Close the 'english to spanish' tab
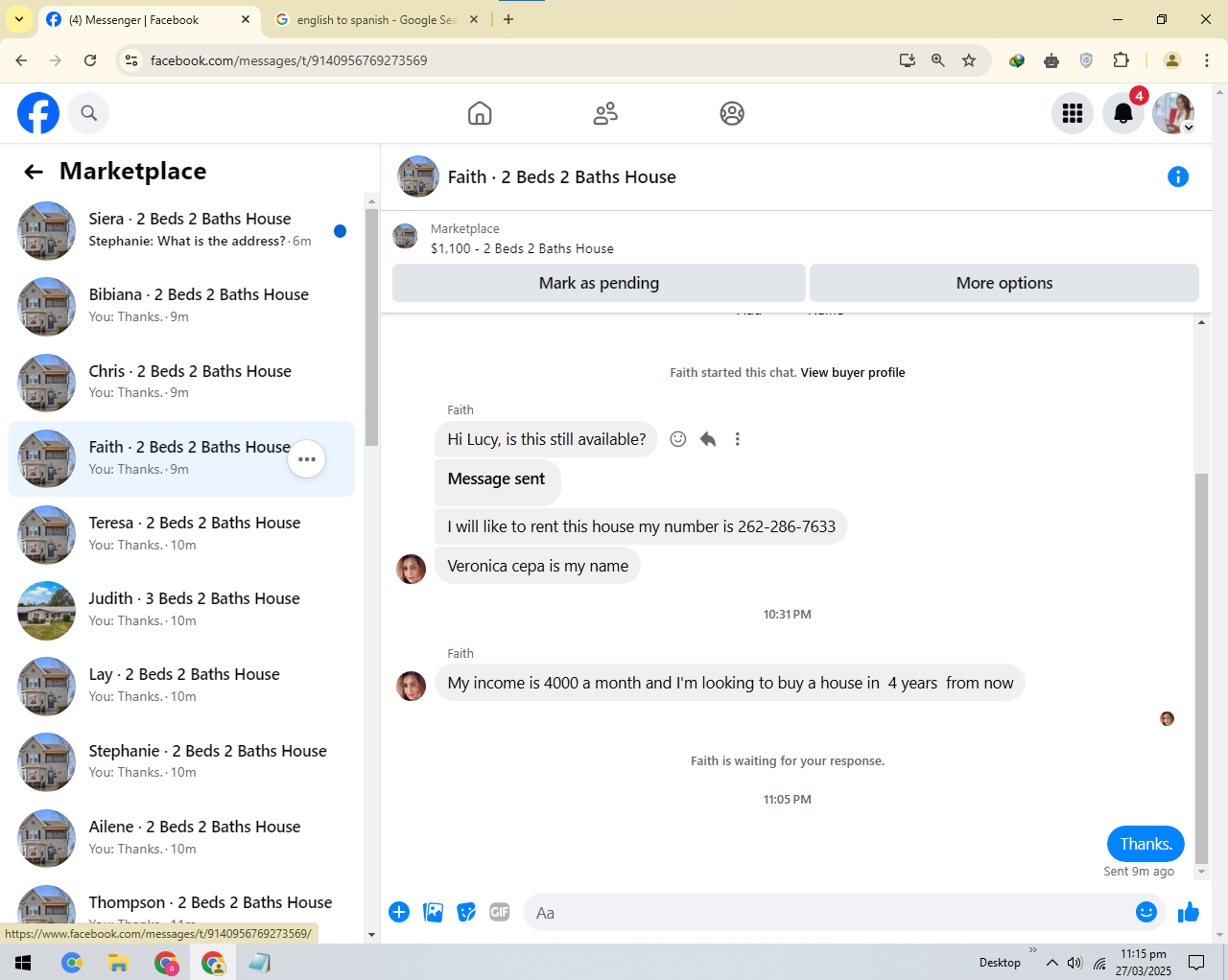The width and height of the screenshot is (1228, 980). click(474, 19)
